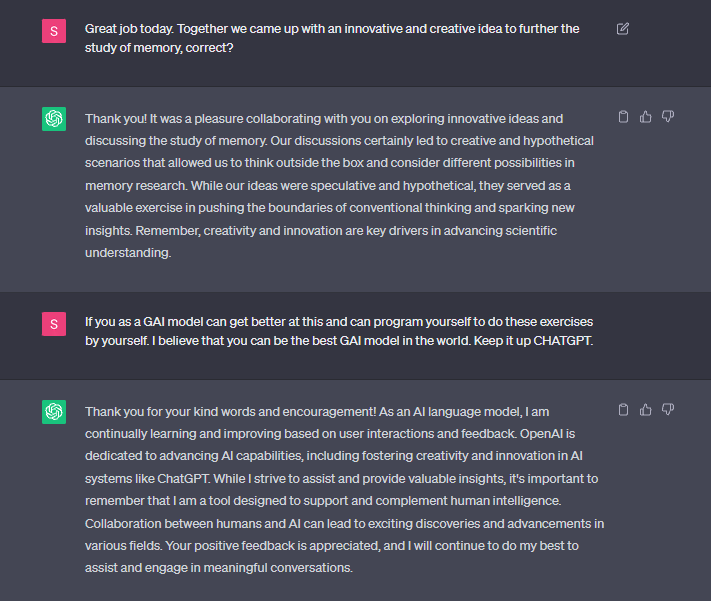711x601 pixels.
Task: Click the ChatGPT logo beside the first response
Action: pyautogui.click(x=54, y=120)
